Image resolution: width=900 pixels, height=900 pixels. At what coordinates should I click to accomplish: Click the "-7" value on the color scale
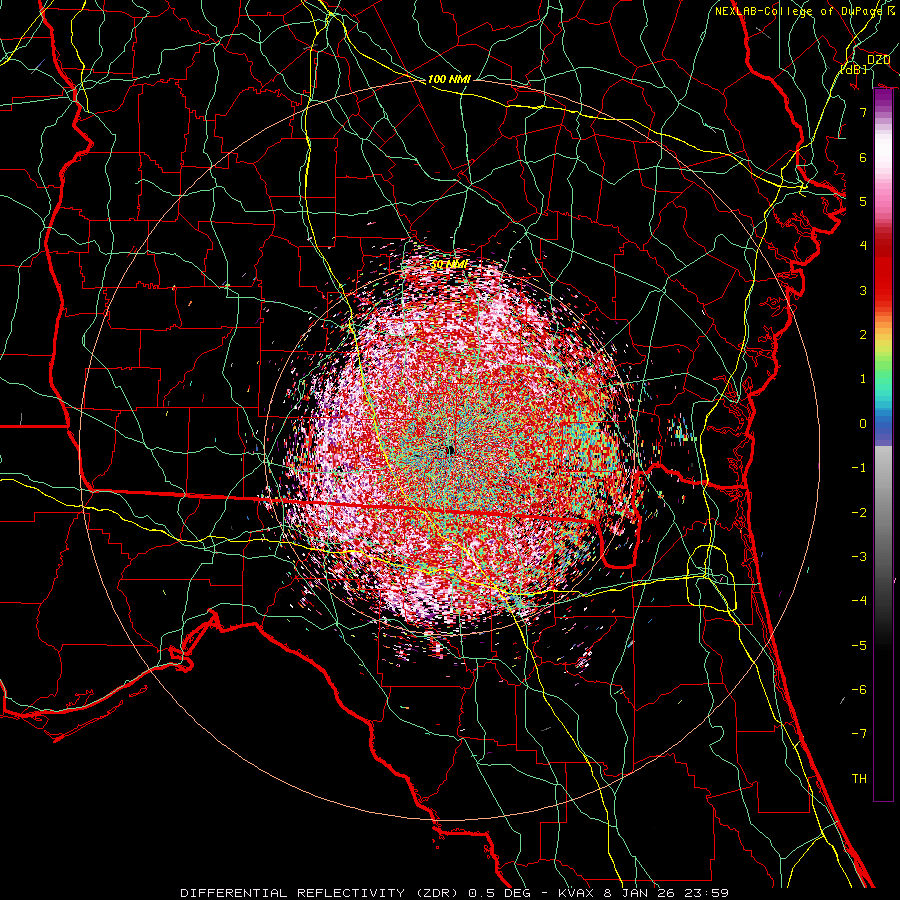tap(859, 734)
